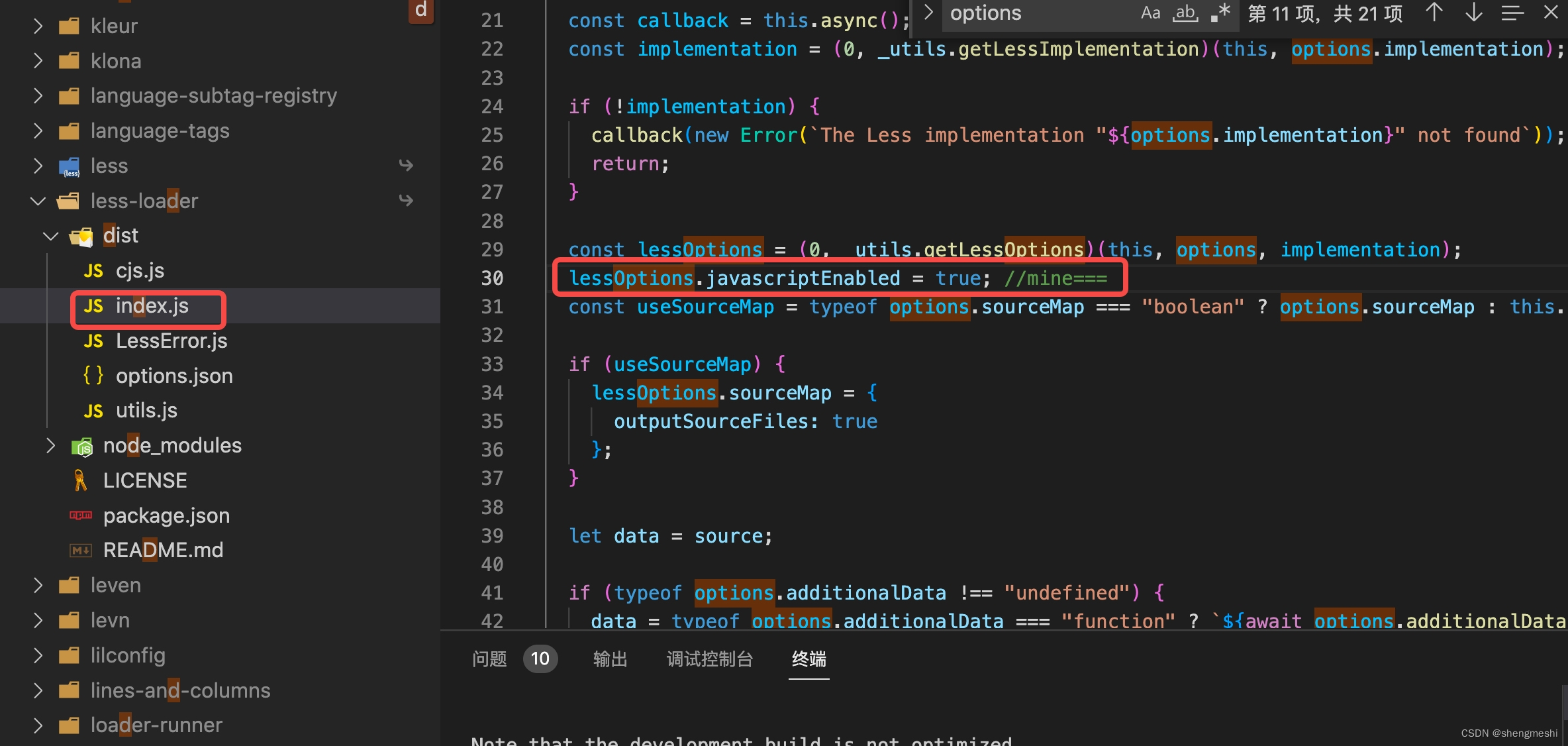Collapse the less-loader folder
This screenshot has width=1568, height=746.
coord(38,201)
